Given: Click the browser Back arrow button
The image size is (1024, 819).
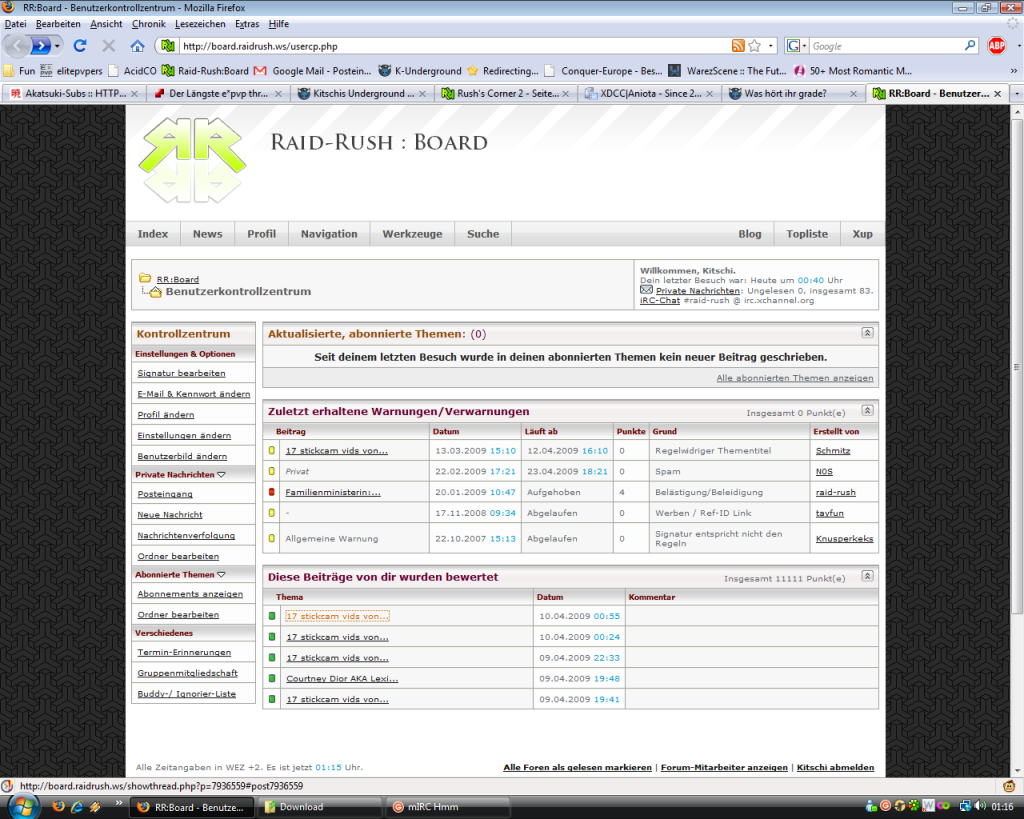Looking at the screenshot, I should point(17,46).
